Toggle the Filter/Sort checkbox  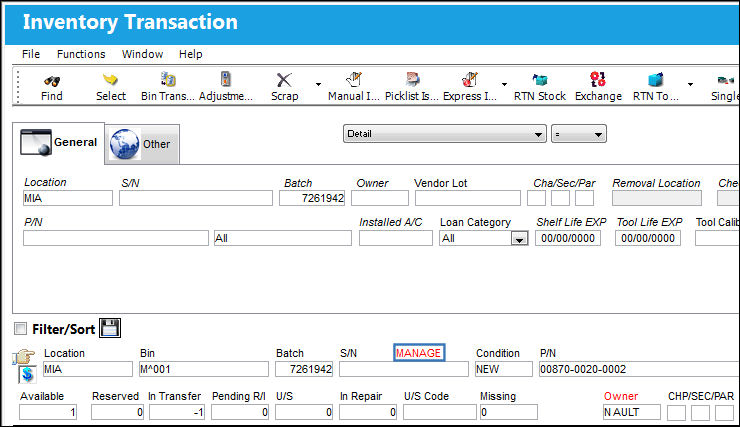pos(21,328)
